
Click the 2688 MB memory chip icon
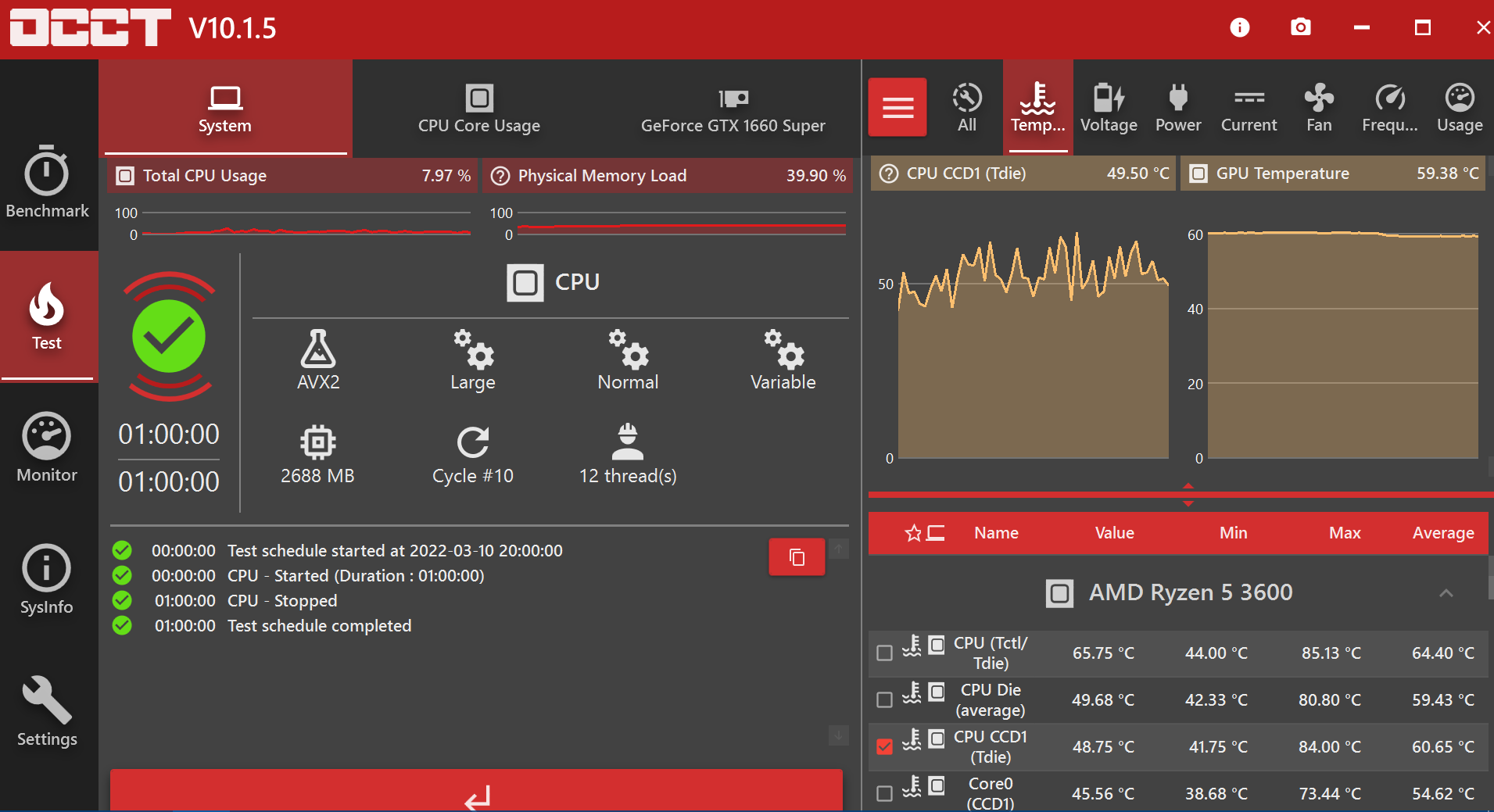(318, 442)
